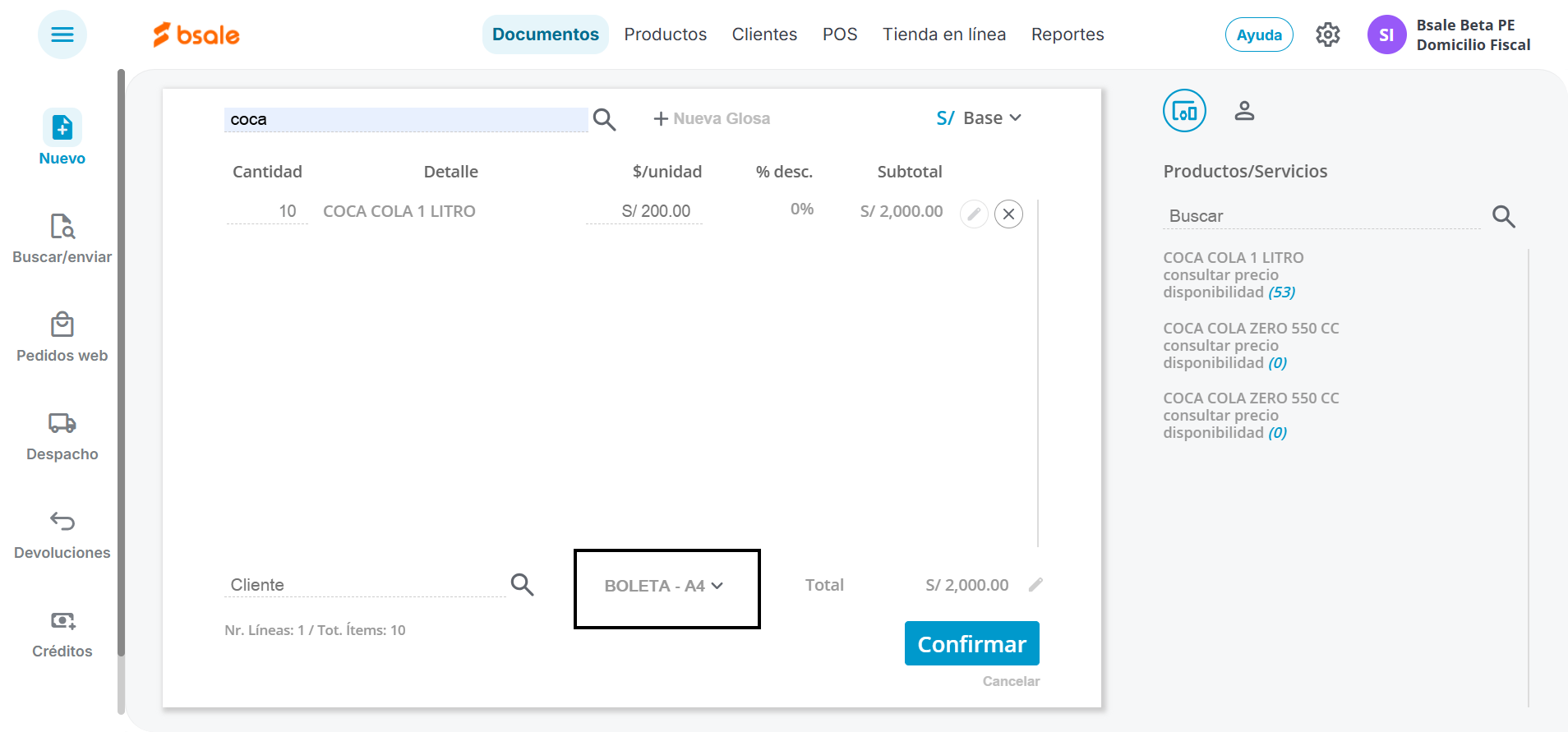Click the Cliente input field

click(x=365, y=584)
